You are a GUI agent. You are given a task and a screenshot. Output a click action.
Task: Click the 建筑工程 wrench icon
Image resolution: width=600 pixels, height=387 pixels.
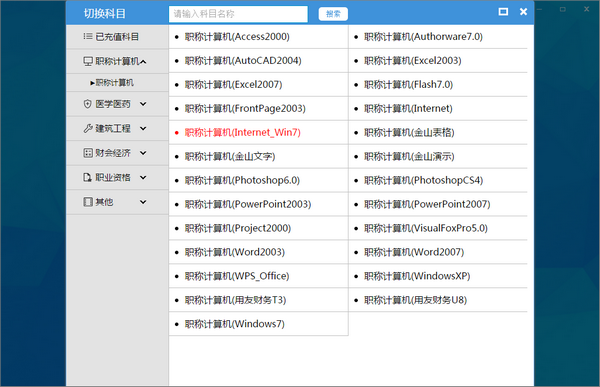click(88, 129)
